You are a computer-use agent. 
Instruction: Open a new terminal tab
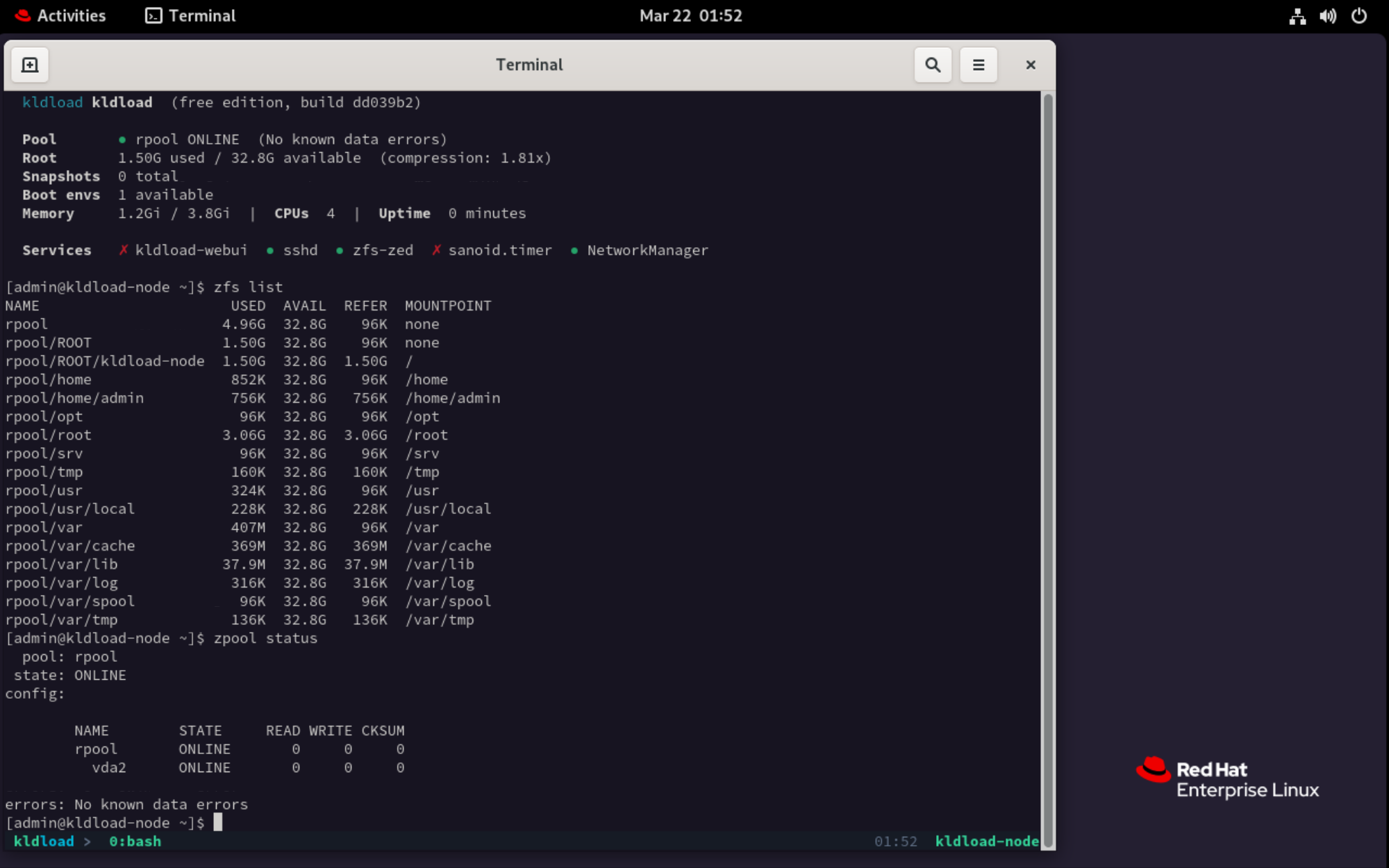[29, 65]
